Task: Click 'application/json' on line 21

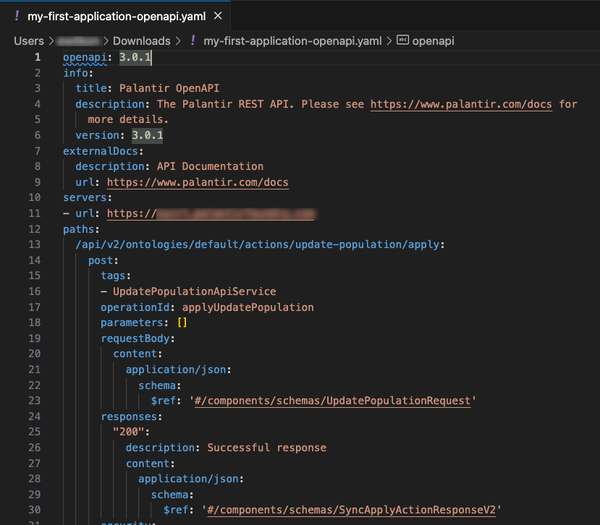Action: pyautogui.click(x=176, y=370)
